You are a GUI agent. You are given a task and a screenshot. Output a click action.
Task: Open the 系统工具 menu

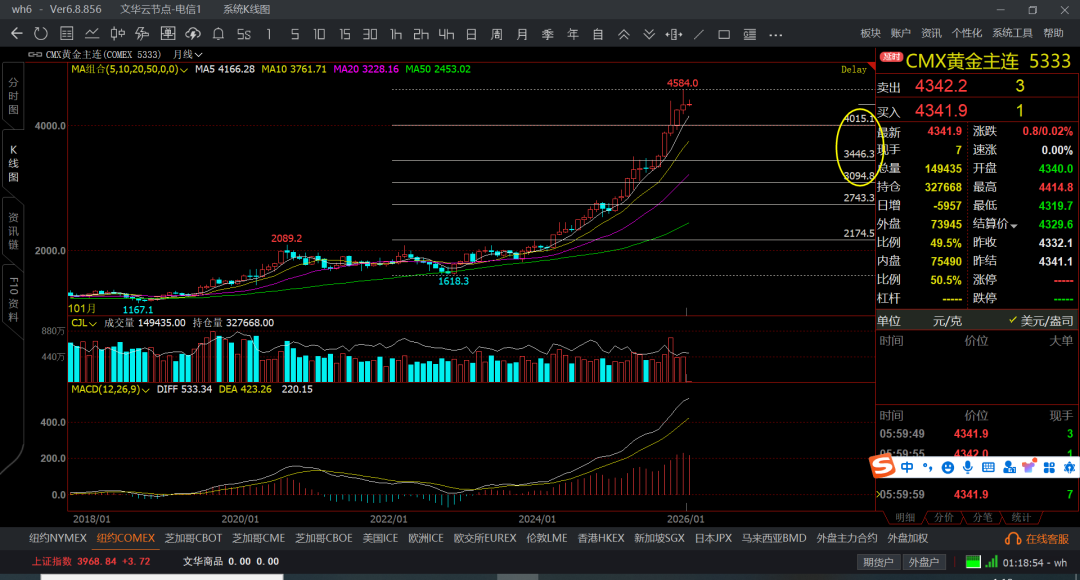click(1012, 33)
